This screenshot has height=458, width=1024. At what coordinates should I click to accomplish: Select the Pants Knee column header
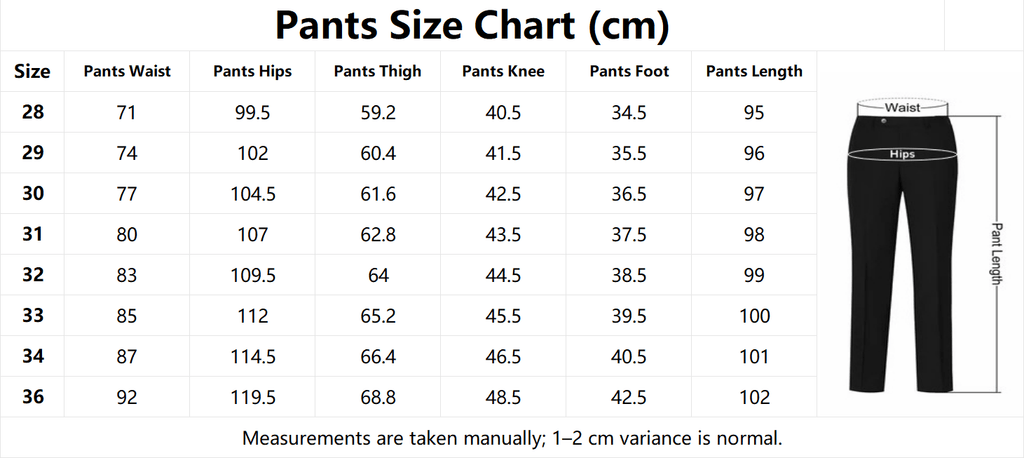point(503,71)
